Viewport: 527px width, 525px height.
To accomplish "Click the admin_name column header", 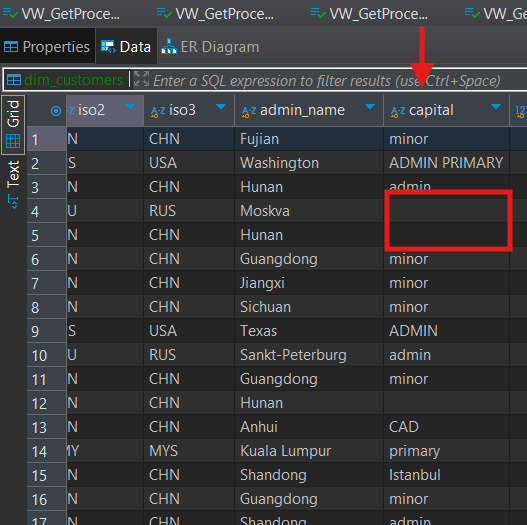I will [309, 110].
